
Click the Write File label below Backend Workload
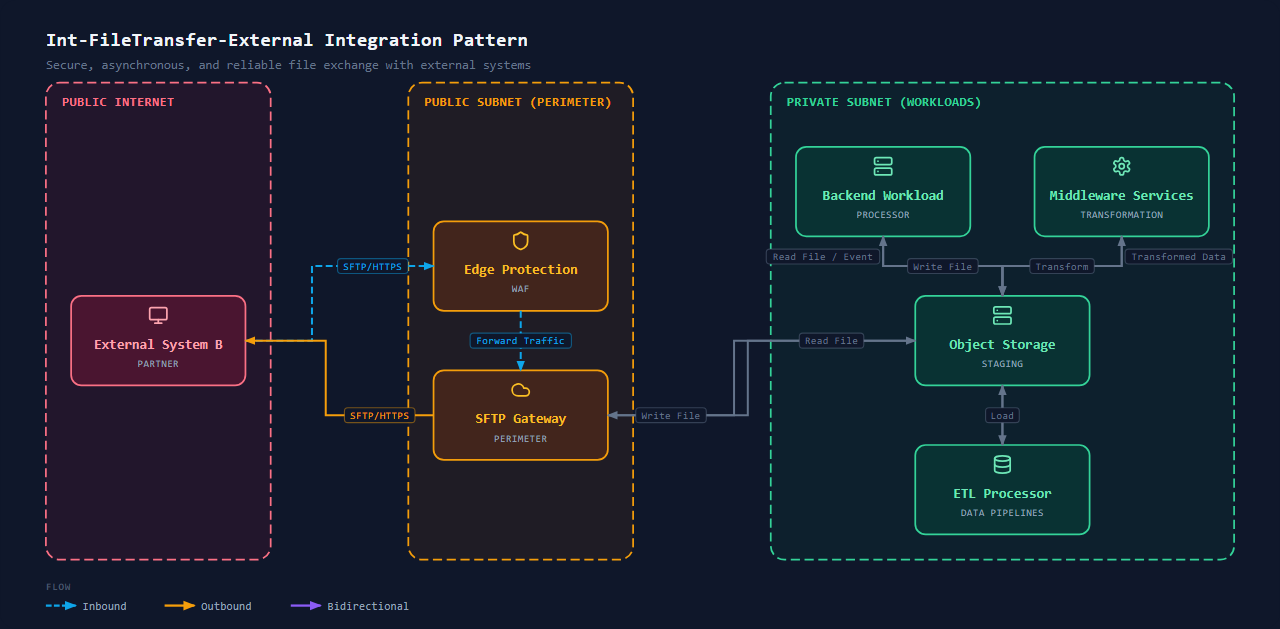(x=942, y=267)
